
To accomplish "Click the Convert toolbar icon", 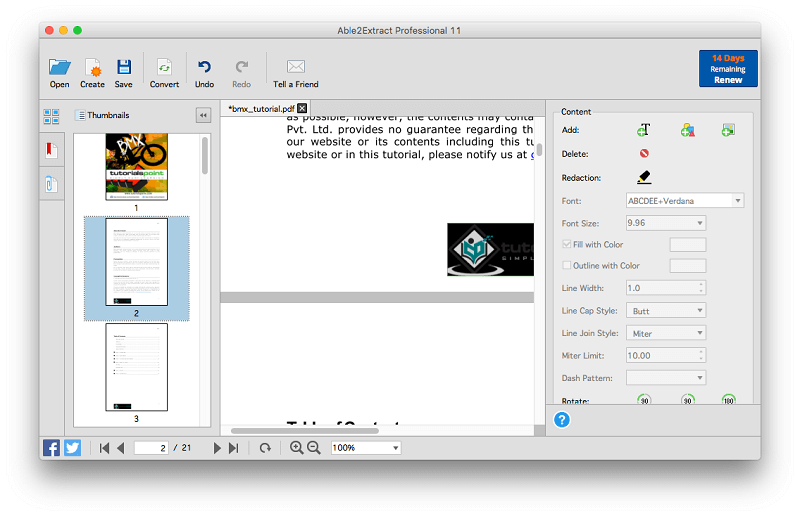I will click(164, 67).
